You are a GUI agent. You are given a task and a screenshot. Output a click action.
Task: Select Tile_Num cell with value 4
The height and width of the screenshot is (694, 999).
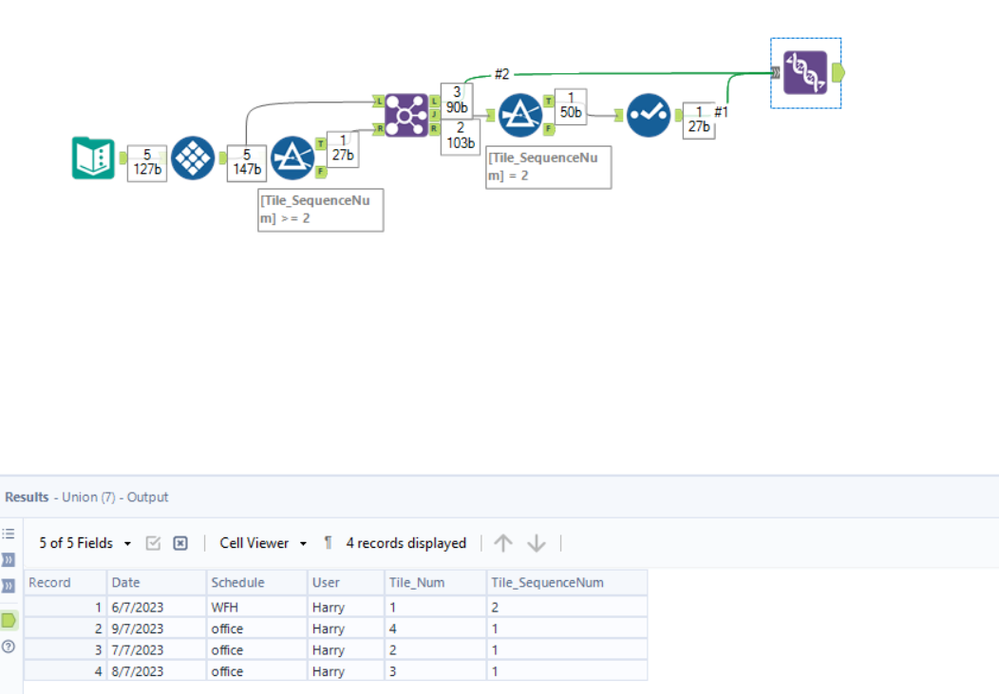coord(435,628)
